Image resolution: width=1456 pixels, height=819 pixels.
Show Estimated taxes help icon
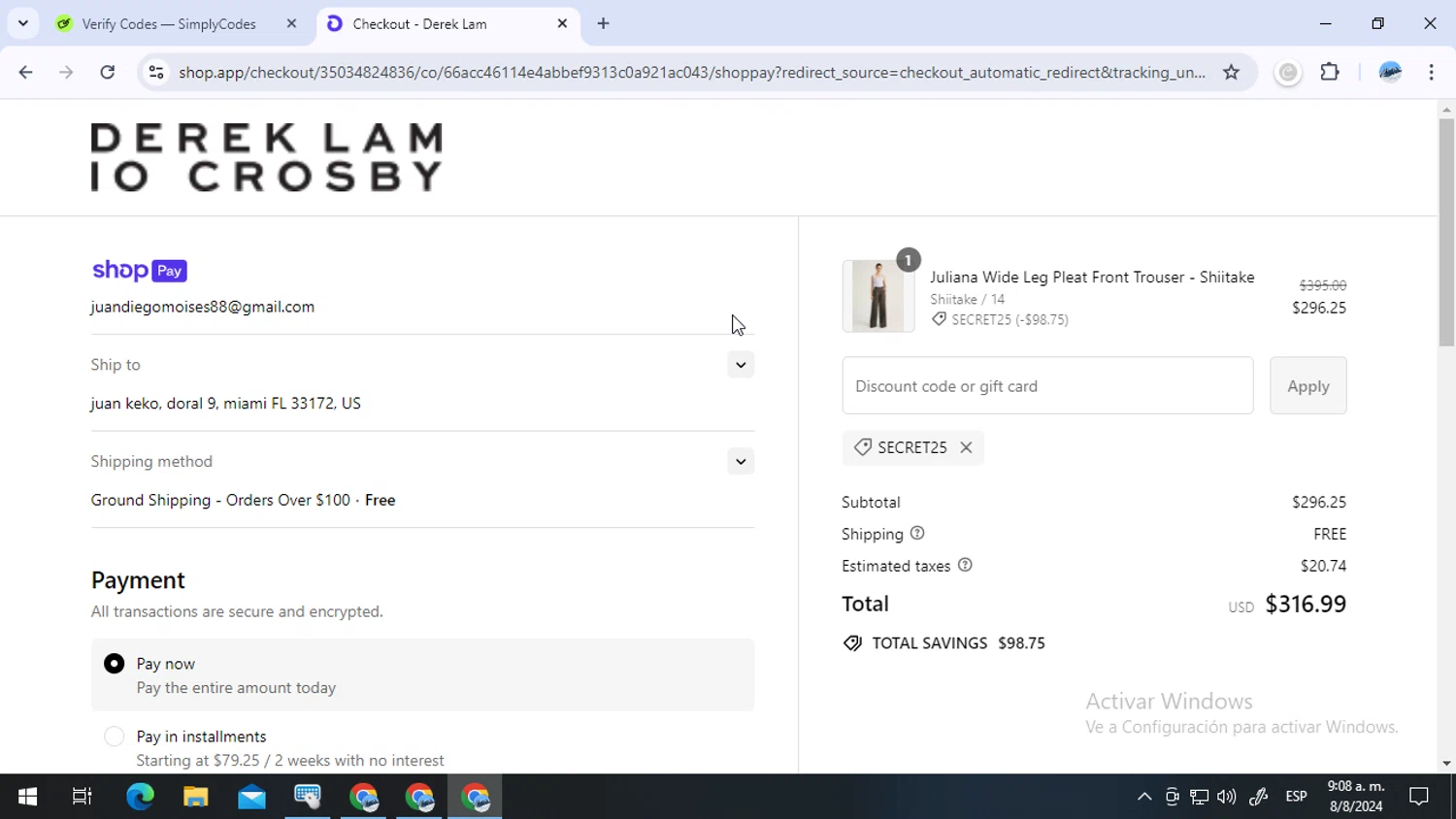pyautogui.click(x=965, y=565)
